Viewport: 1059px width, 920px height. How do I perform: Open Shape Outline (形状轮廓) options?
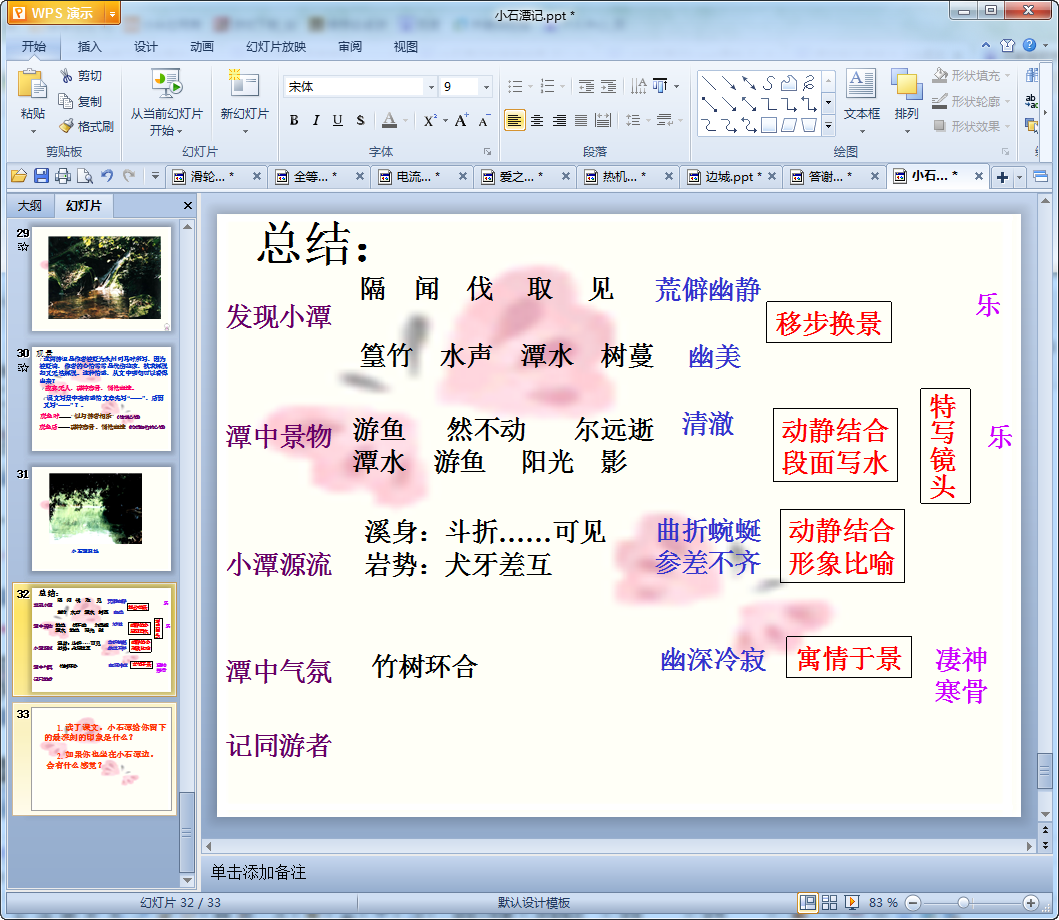tap(971, 101)
